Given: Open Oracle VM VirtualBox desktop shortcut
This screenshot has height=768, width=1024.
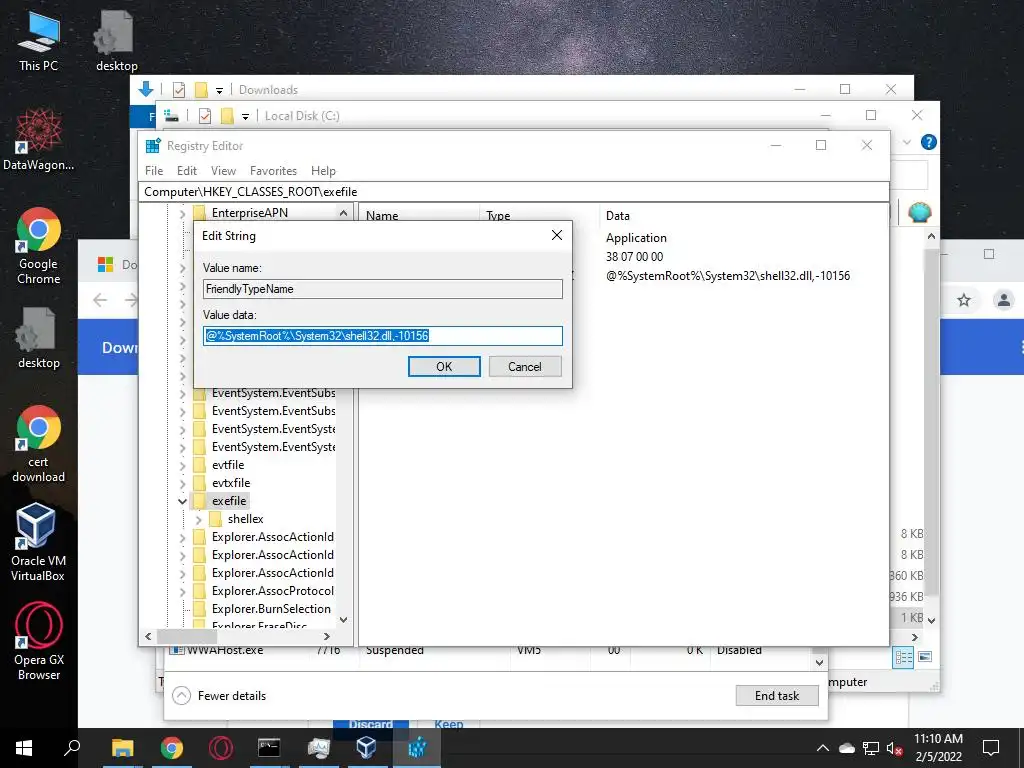Looking at the screenshot, I should tap(37, 542).
